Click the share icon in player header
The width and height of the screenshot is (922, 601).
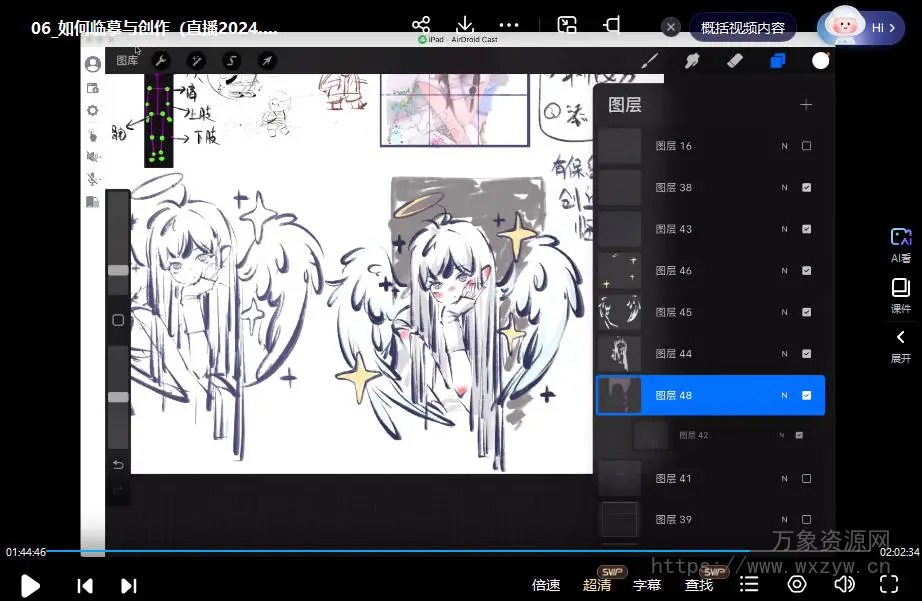pos(421,25)
